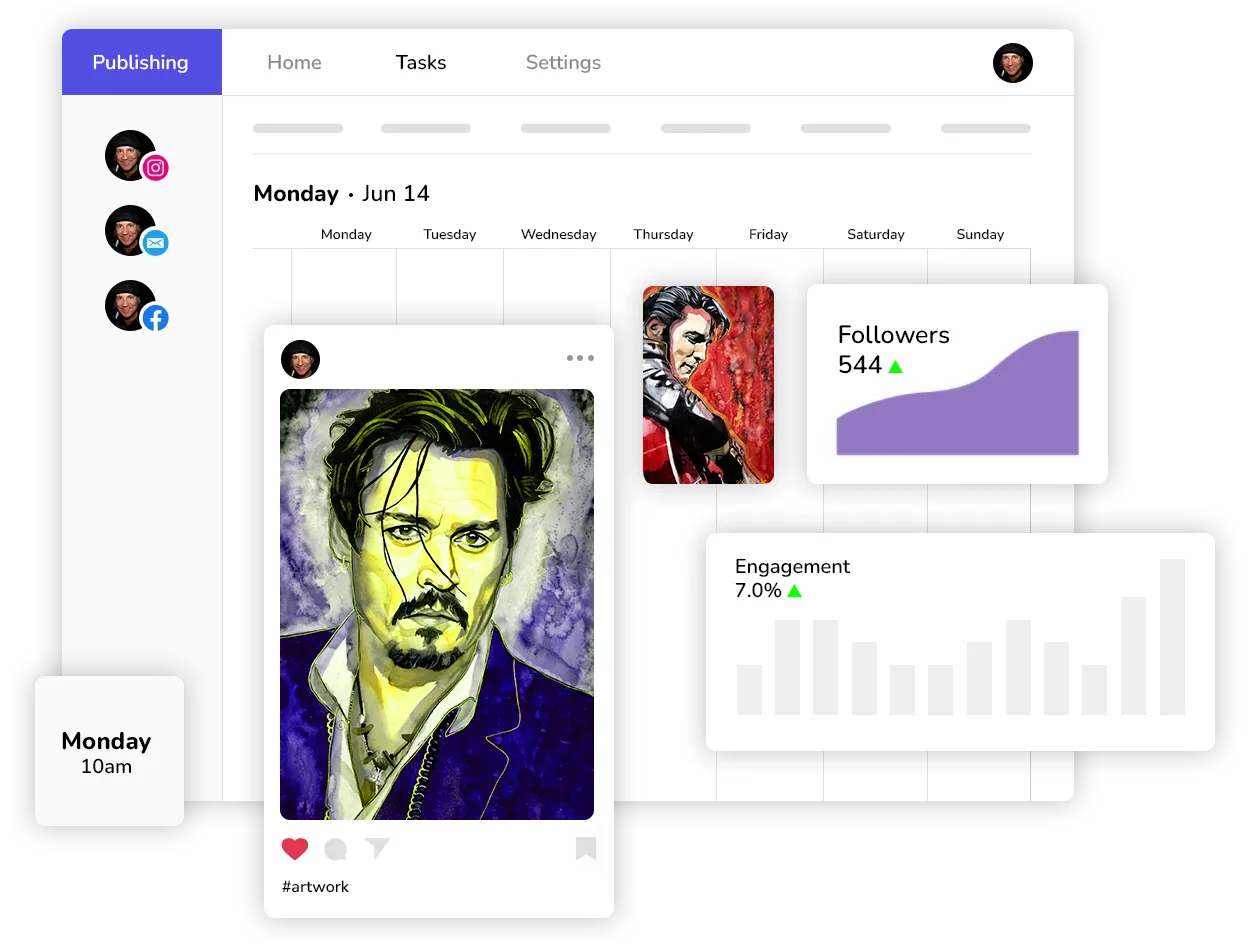
Task: Select the Friday column header
Action: click(768, 234)
